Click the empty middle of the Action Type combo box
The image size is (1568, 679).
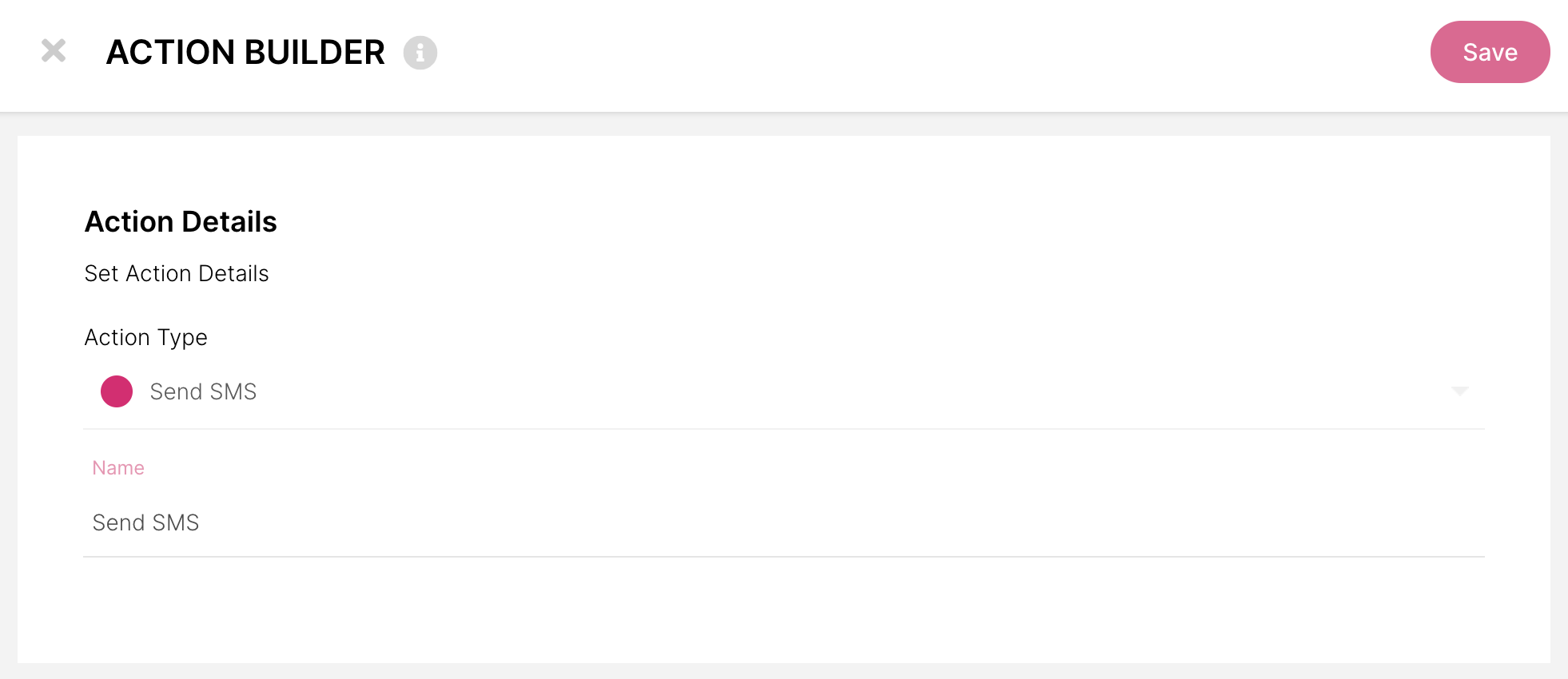[799, 391]
